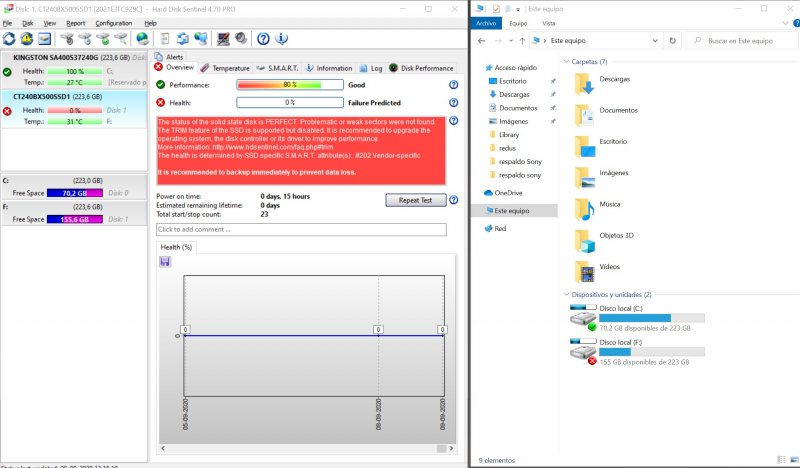Click the C: free space bar 70,2 GB

75,193
